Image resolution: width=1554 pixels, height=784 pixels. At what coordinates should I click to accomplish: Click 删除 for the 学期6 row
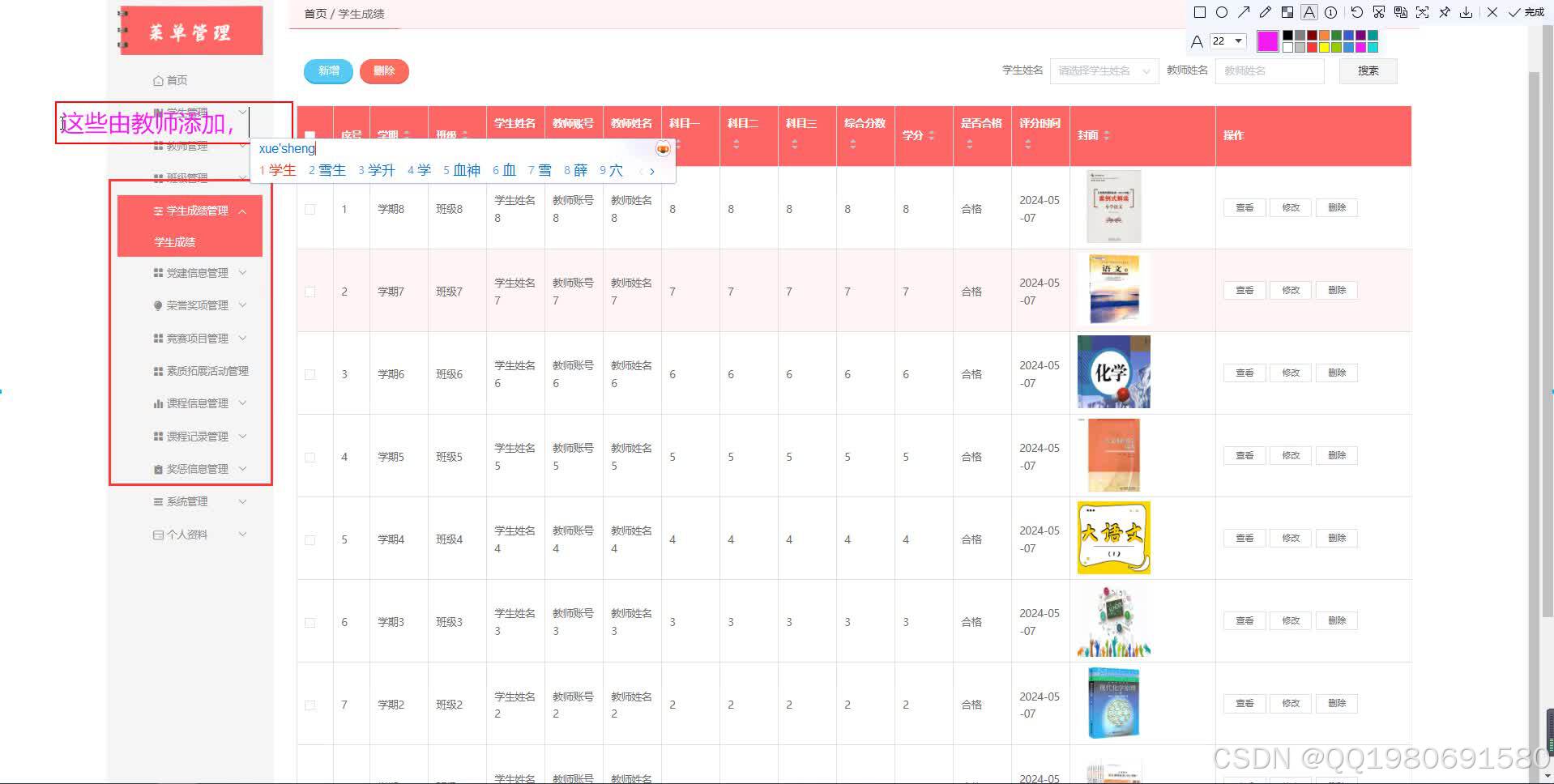1337,373
